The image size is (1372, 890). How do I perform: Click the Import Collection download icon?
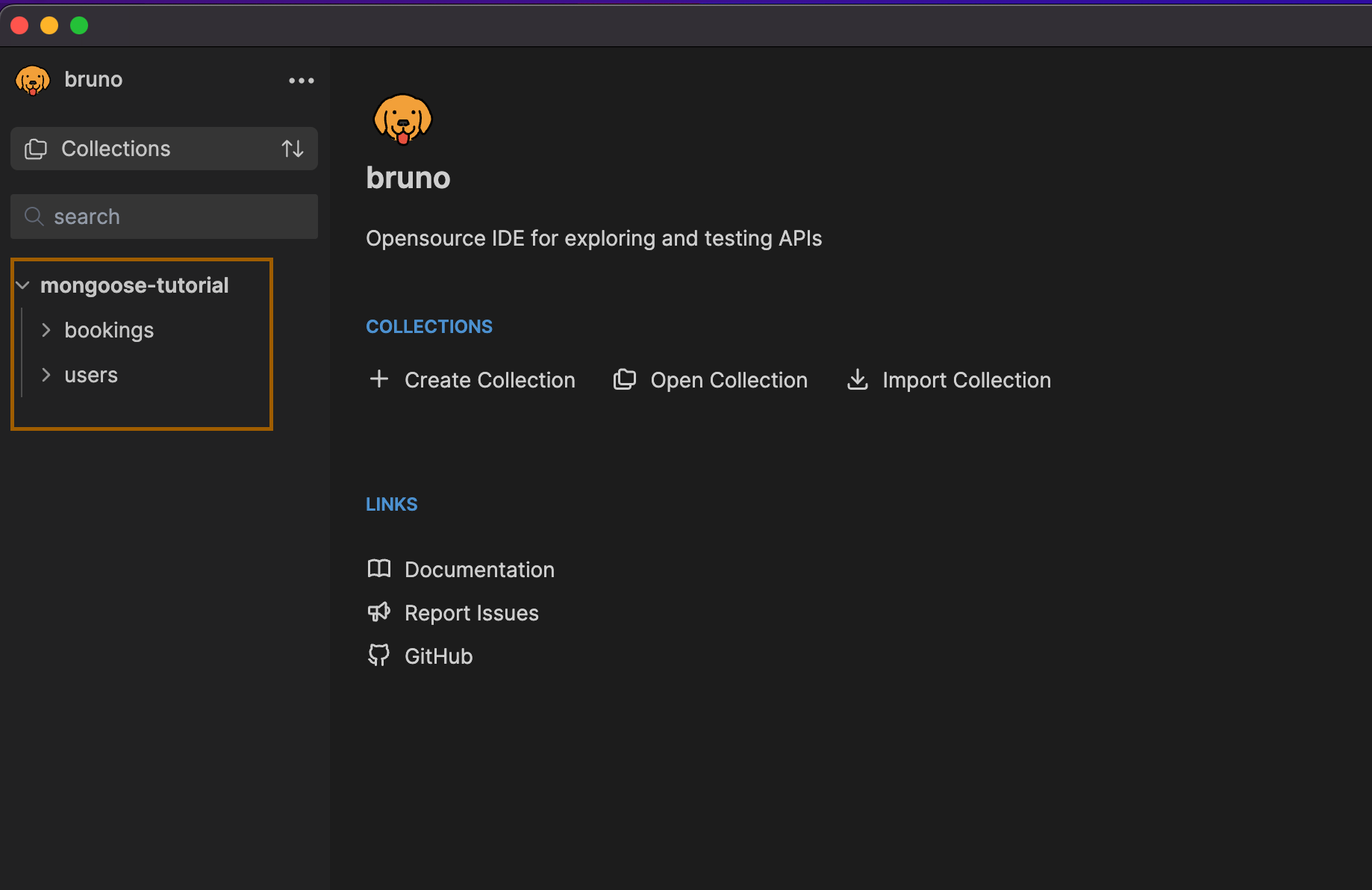click(x=857, y=379)
